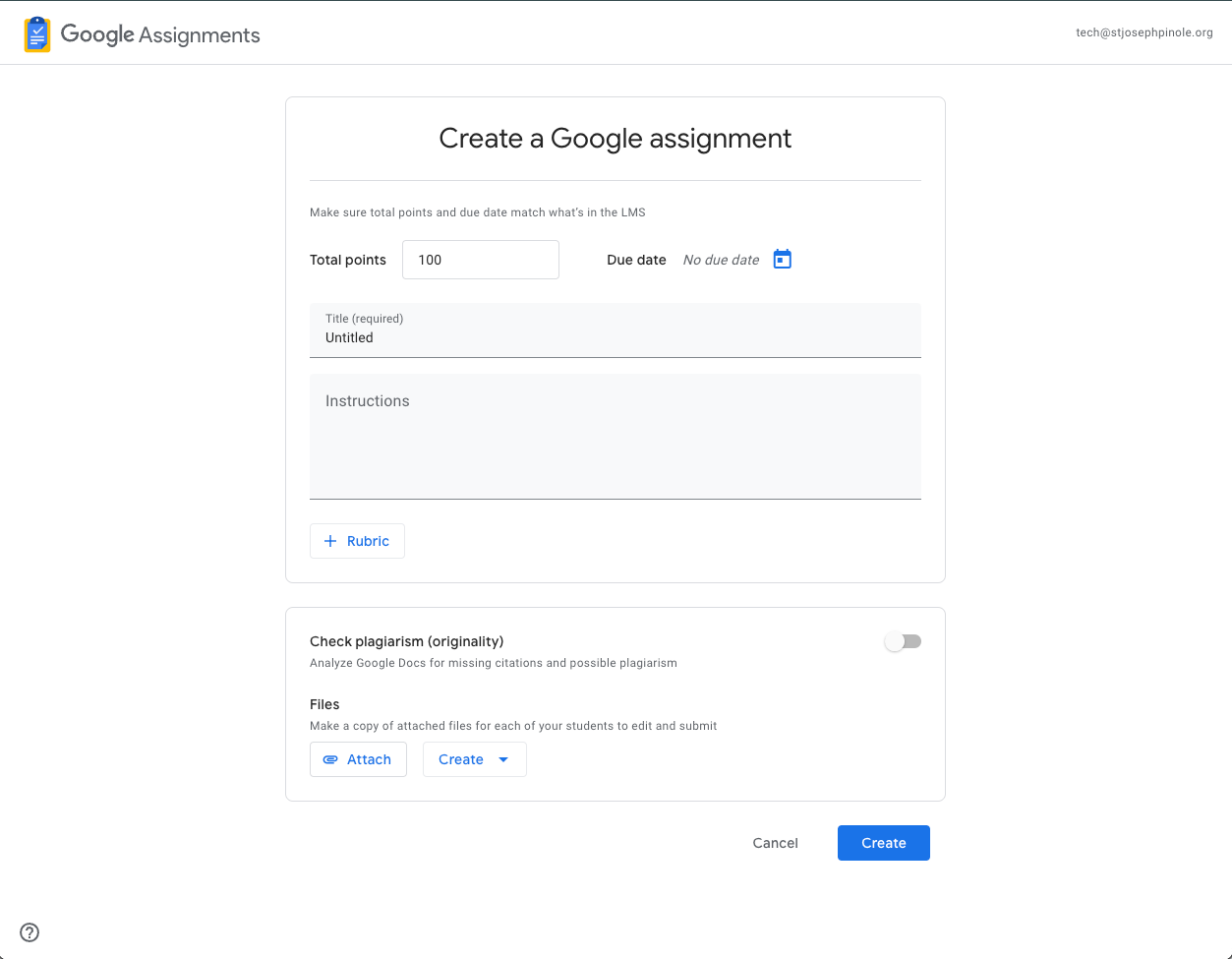The width and height of the screenshot is (1232, 959).
Task: Click the 'Analyze Google Docs' description text
Action: point(494,663)
